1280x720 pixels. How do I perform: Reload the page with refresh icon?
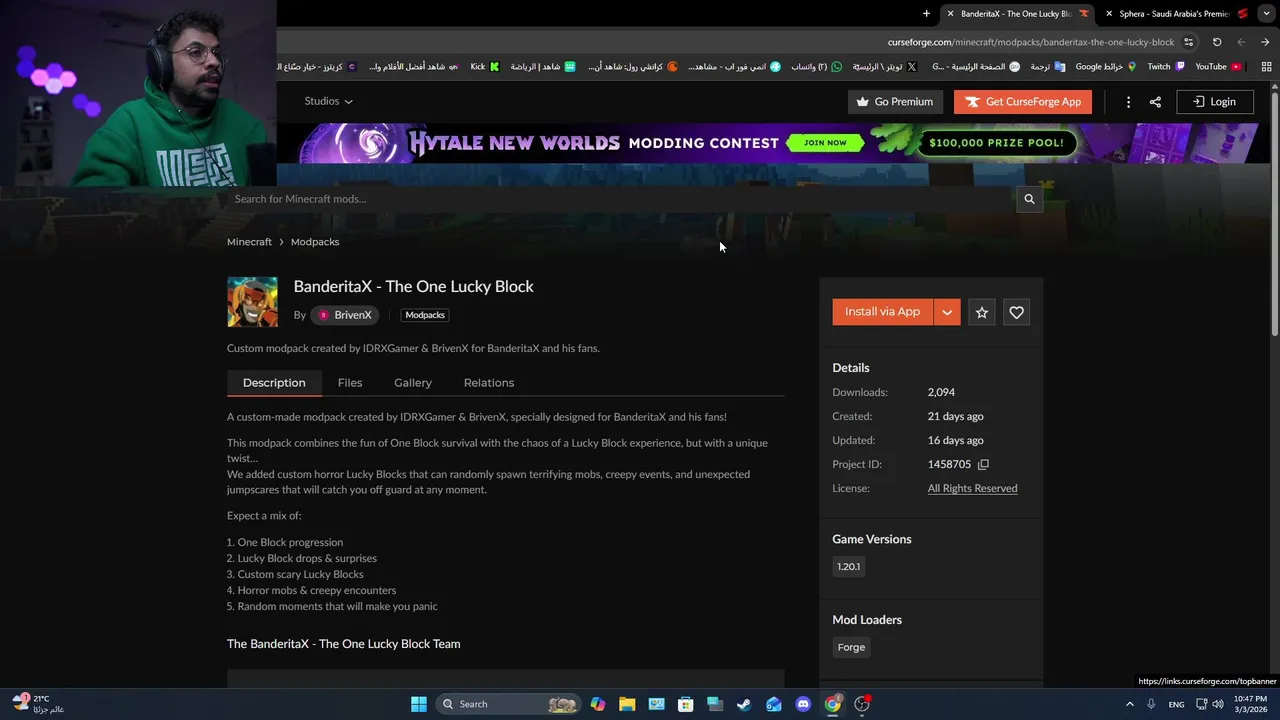pyautogui.click(x=1217, y=42)
